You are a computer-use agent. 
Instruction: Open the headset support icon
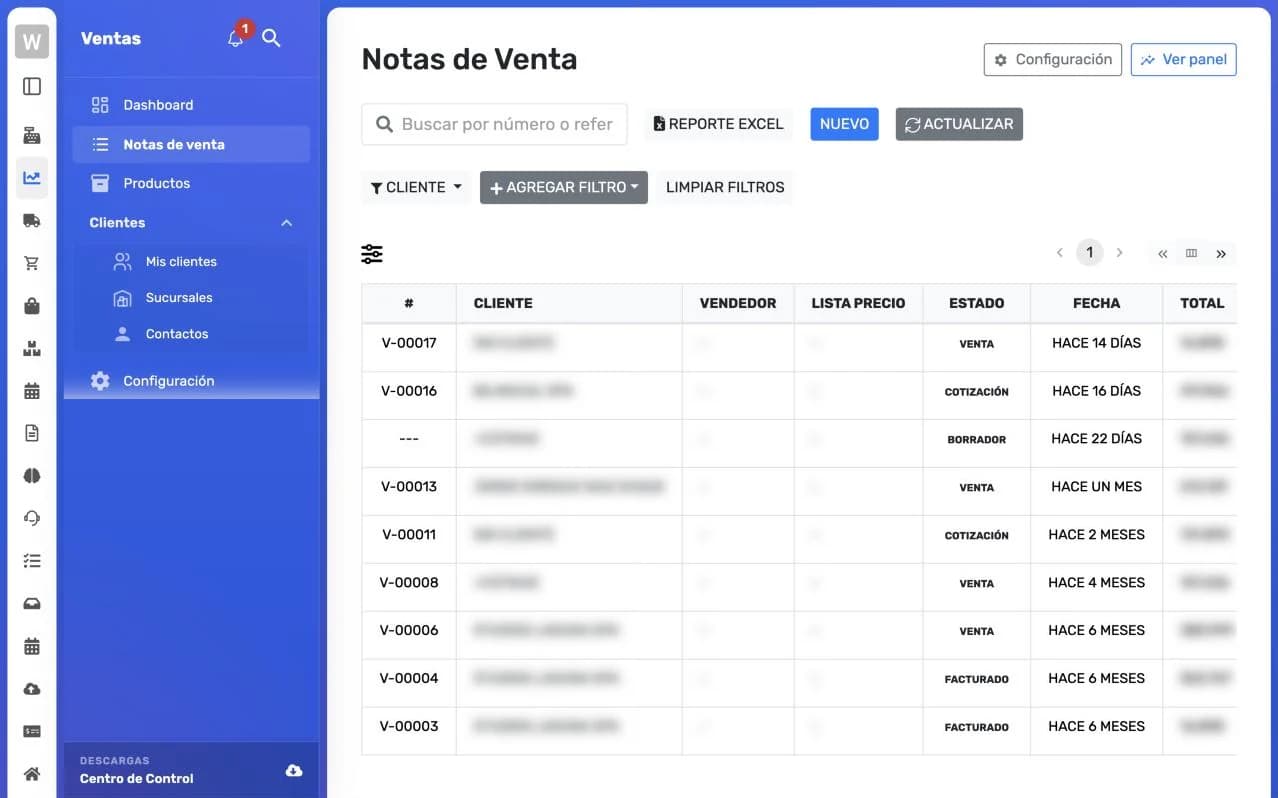click(x=32, y=518)
